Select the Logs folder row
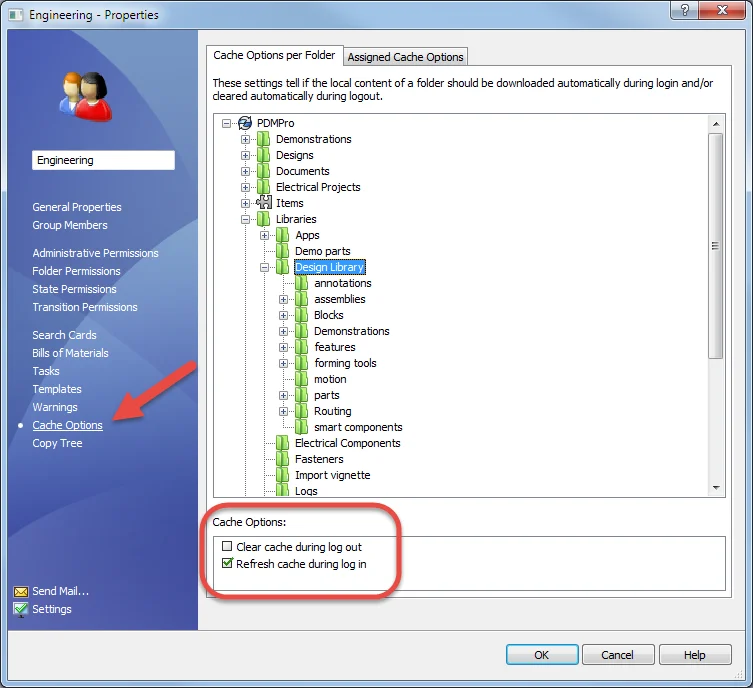Image resolution: width=753 pixels, height=688 pixels. [x=306, y=491]
